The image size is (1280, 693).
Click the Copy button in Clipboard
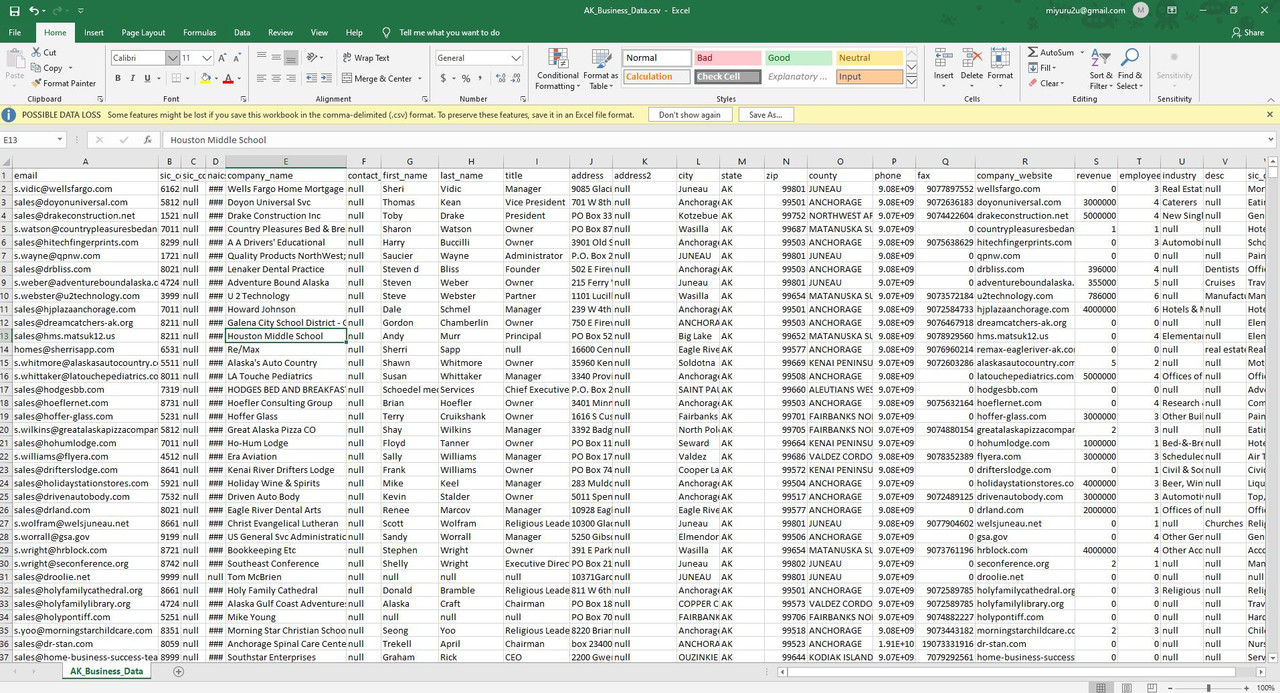point(46,68)
